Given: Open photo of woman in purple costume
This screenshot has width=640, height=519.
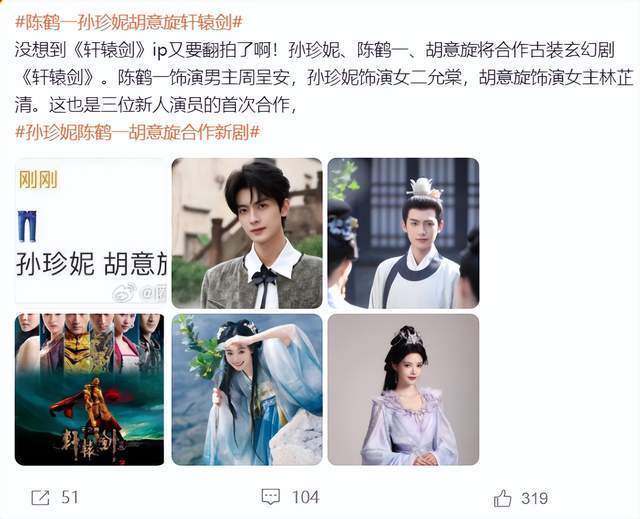Looking at the screenshot, I should point(403,389).
